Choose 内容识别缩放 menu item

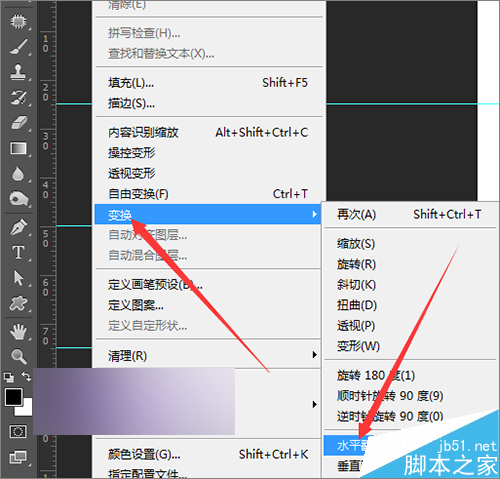point(209,133)
